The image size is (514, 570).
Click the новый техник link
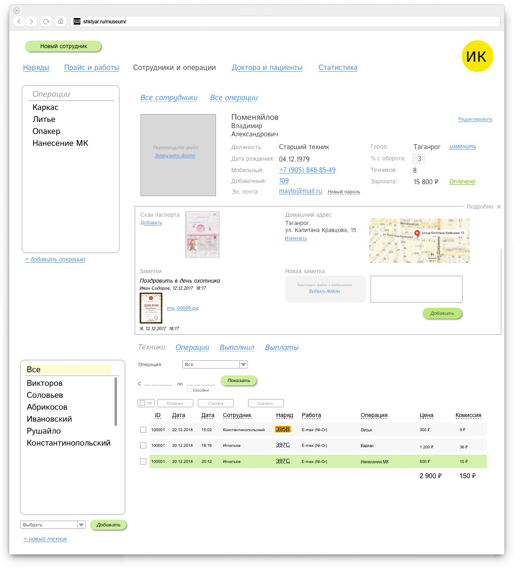pyautogui.click(x=45, y=539)
